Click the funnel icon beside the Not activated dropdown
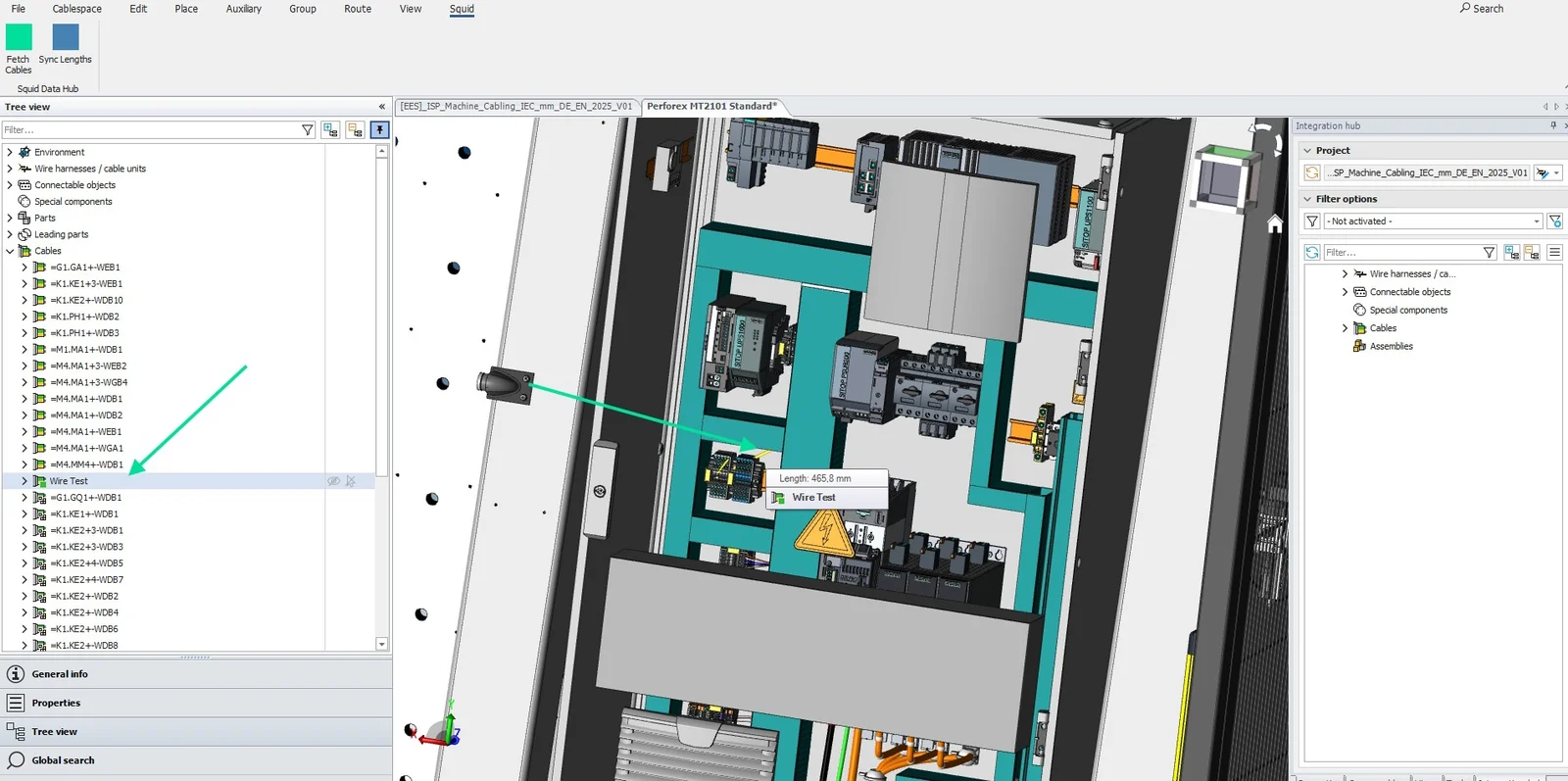The image size is (1568, 781). (x=1312, y=221)
